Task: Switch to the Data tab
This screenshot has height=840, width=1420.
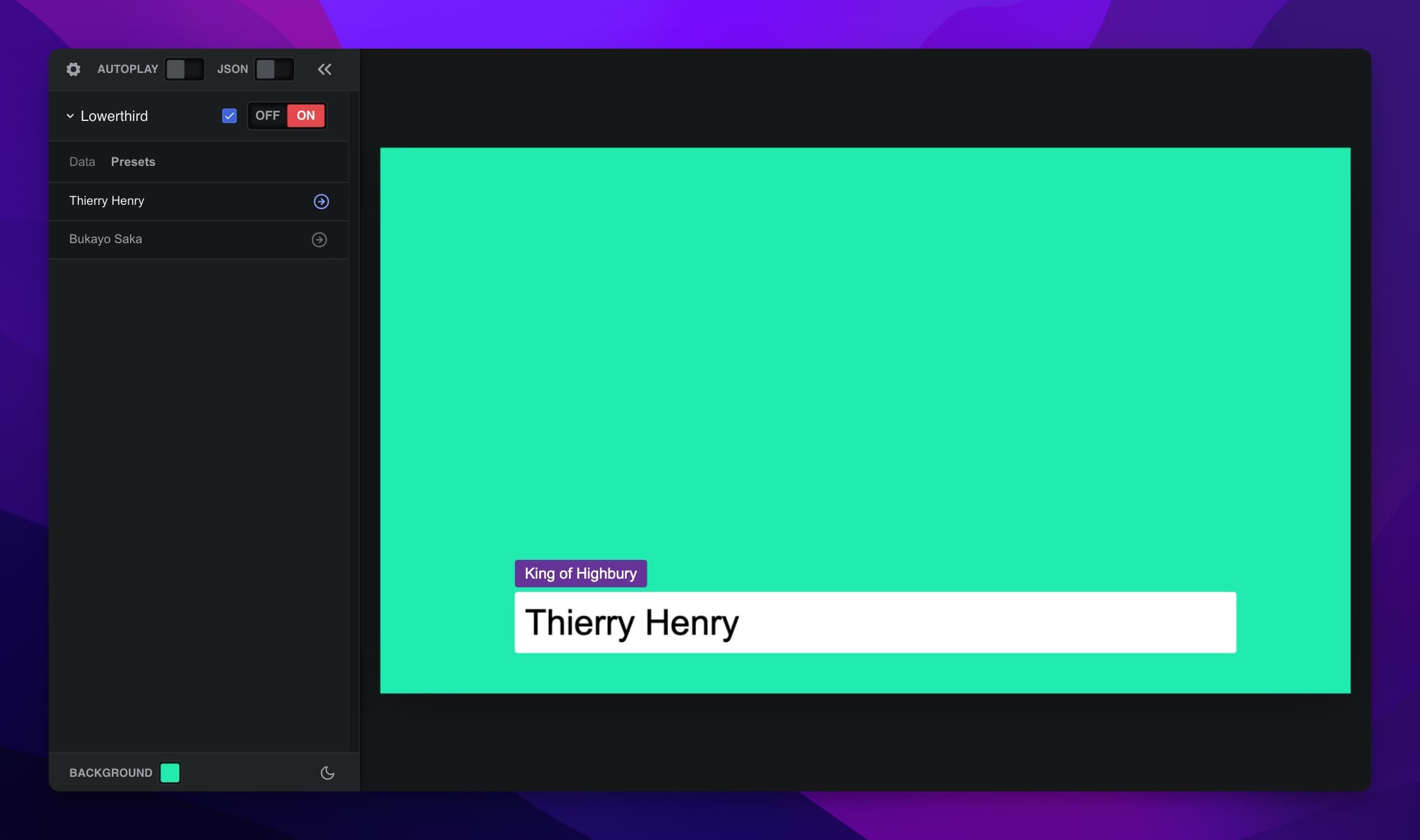Action: [81, 161]
